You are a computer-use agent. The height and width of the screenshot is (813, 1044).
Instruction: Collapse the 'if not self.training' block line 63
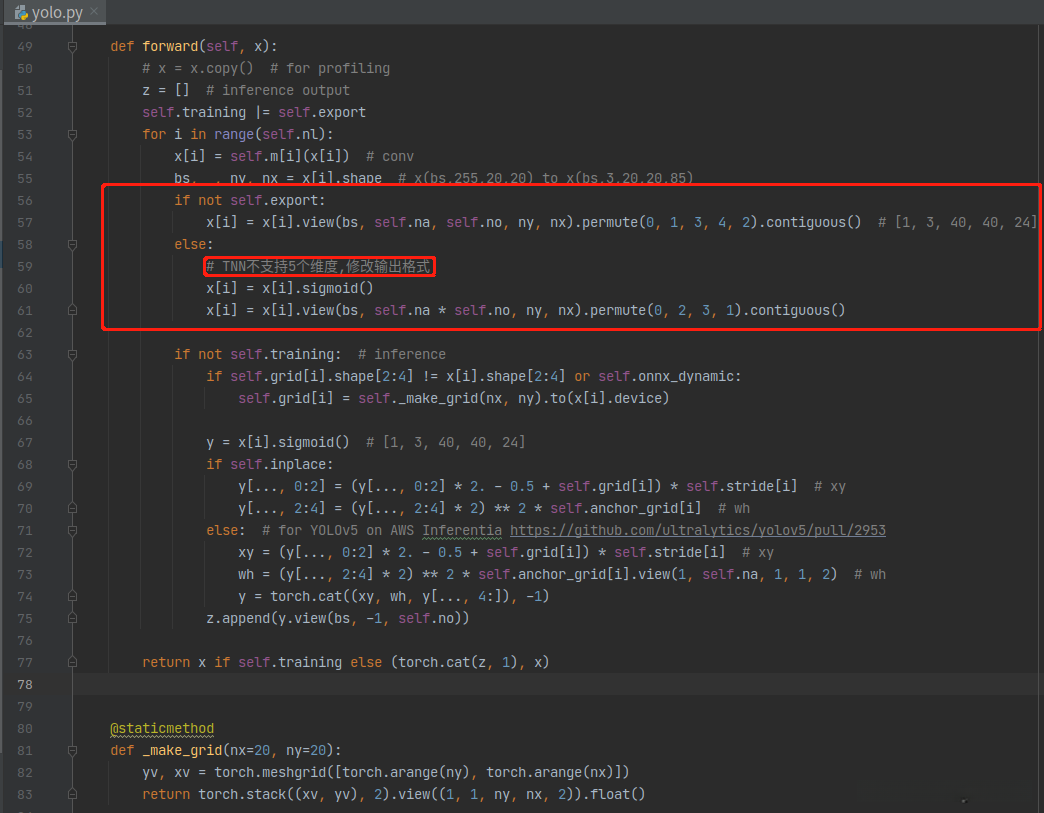click(73, 354)
